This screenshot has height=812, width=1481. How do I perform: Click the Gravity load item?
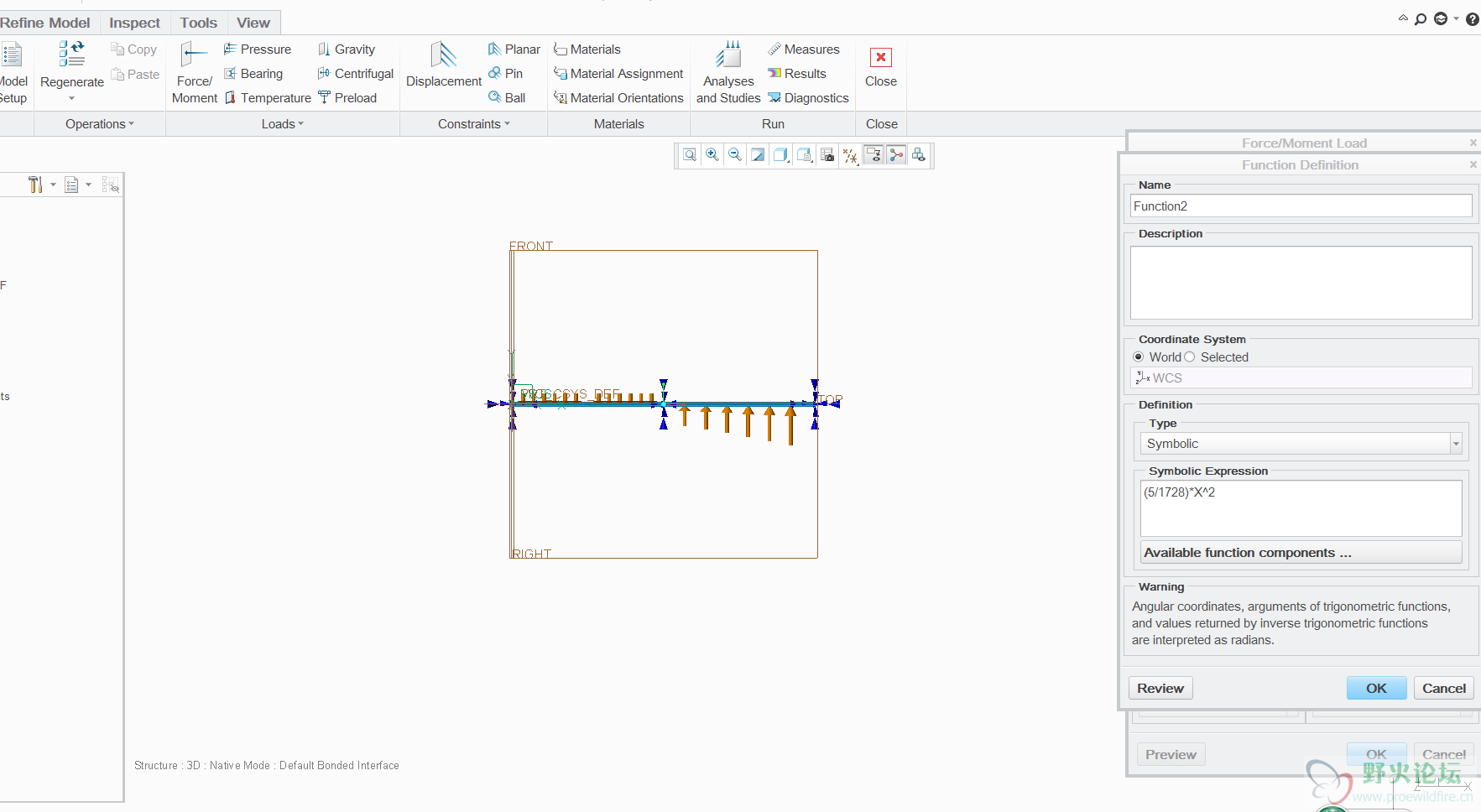pyautogui.click(x=347, y=49)
